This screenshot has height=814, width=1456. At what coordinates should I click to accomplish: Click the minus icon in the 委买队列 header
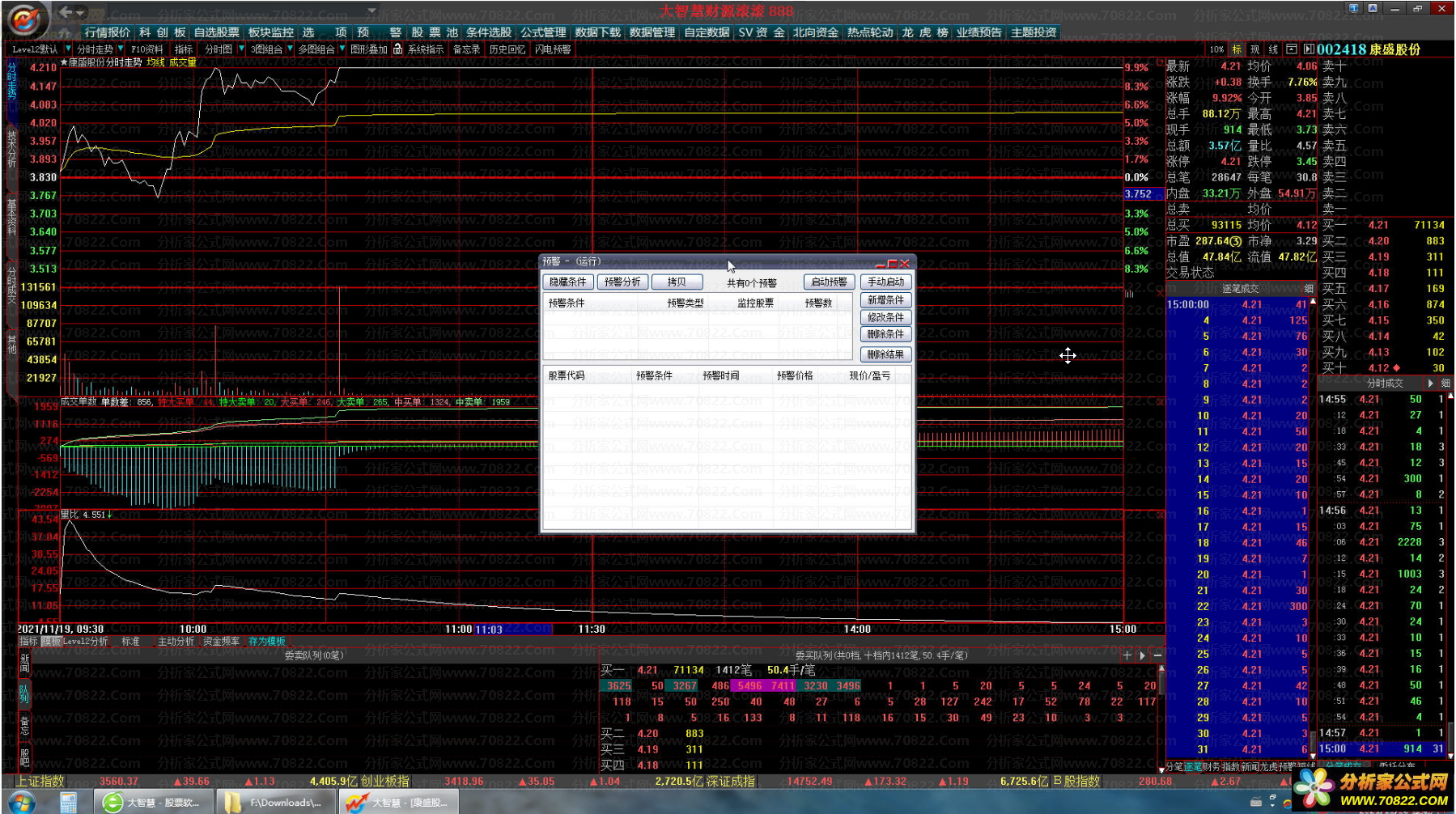(1158, 655)
